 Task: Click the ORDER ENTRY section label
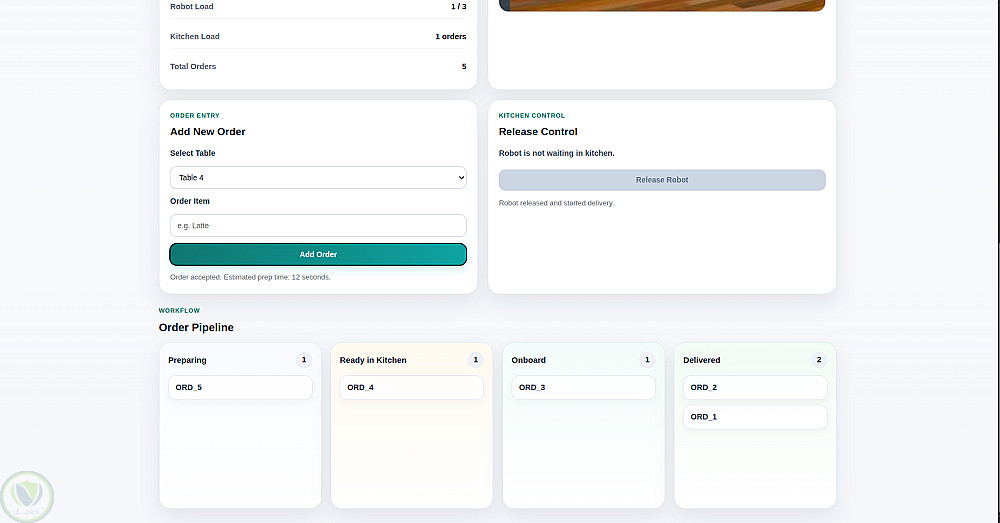pos(195,116)
